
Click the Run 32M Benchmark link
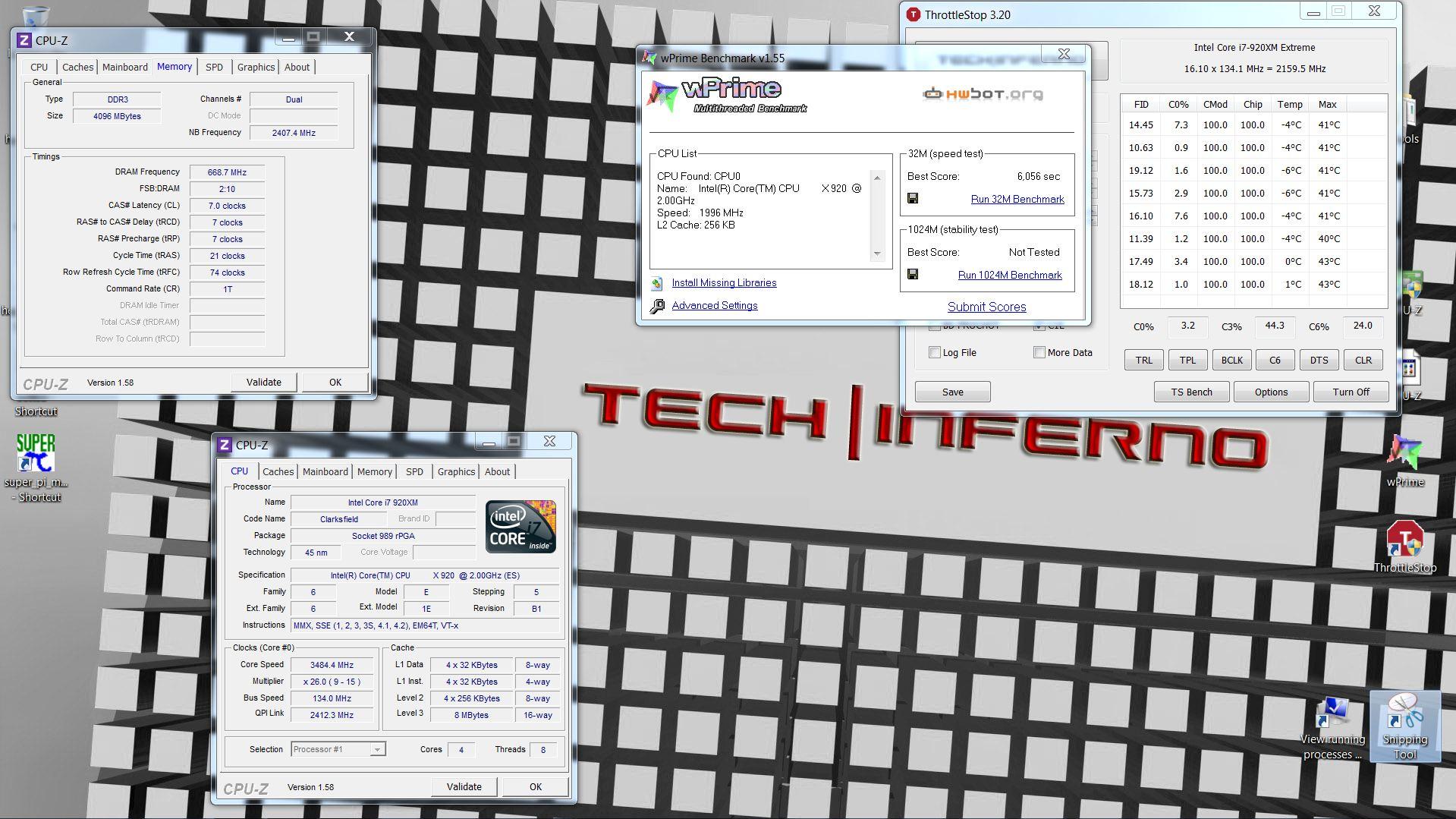1017,199
